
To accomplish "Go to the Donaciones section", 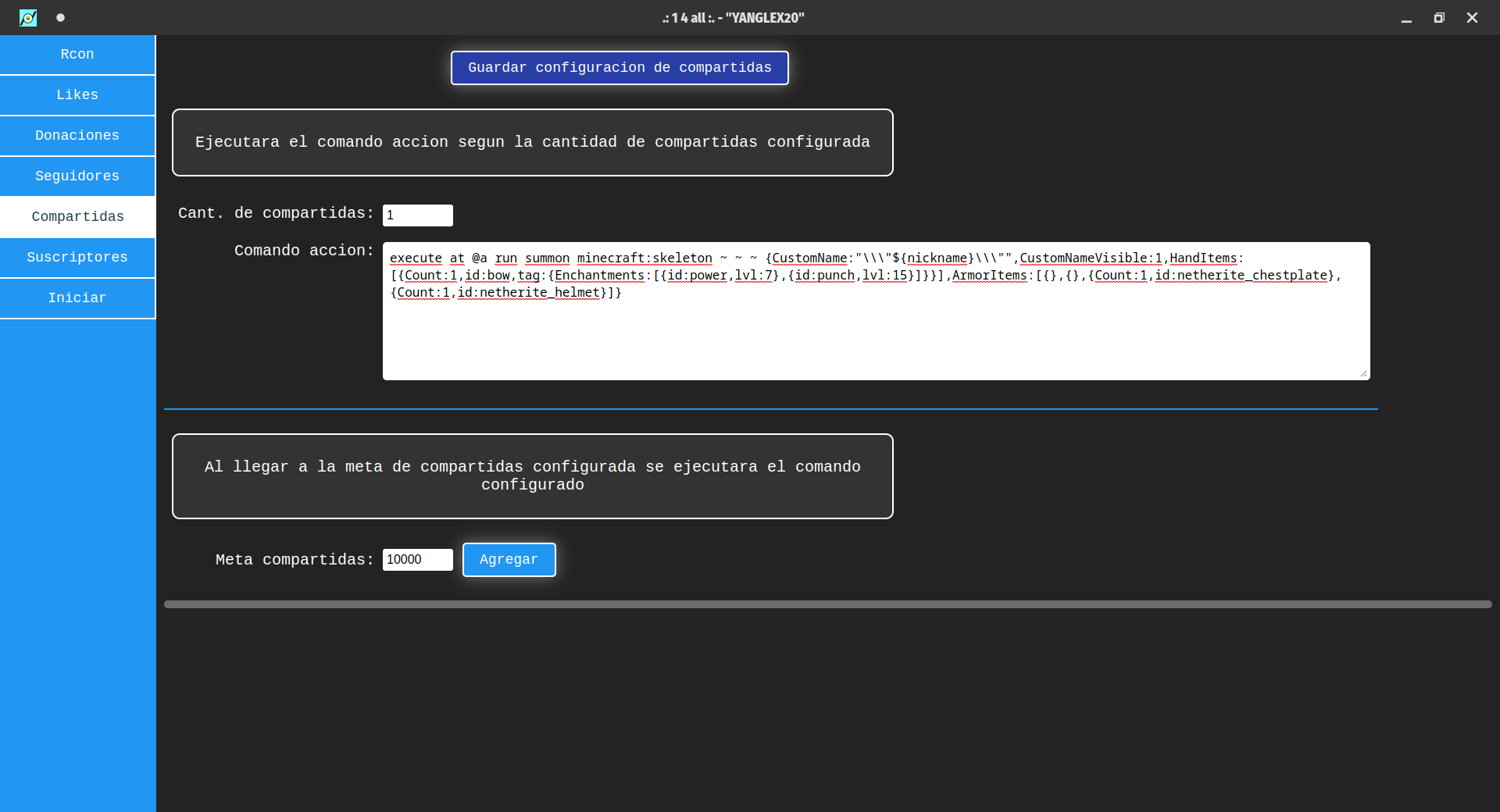I will (77, 136).
